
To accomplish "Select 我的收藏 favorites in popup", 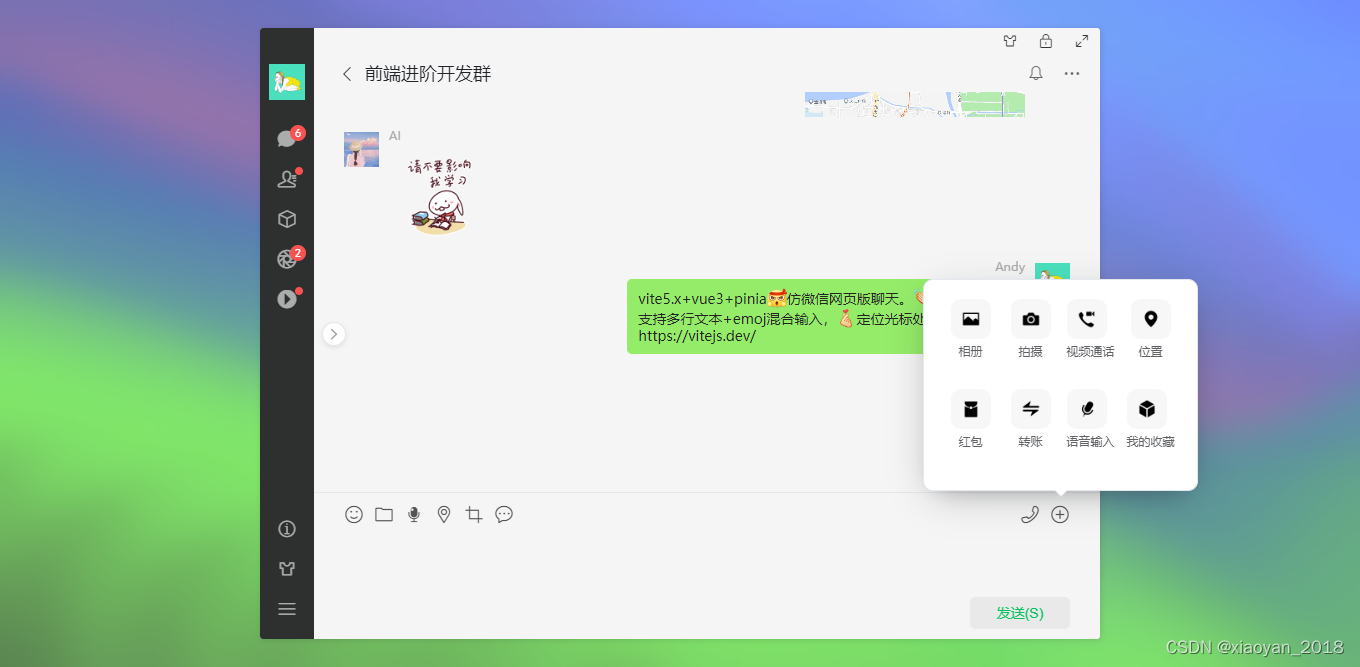I will tap(1151, 420).
